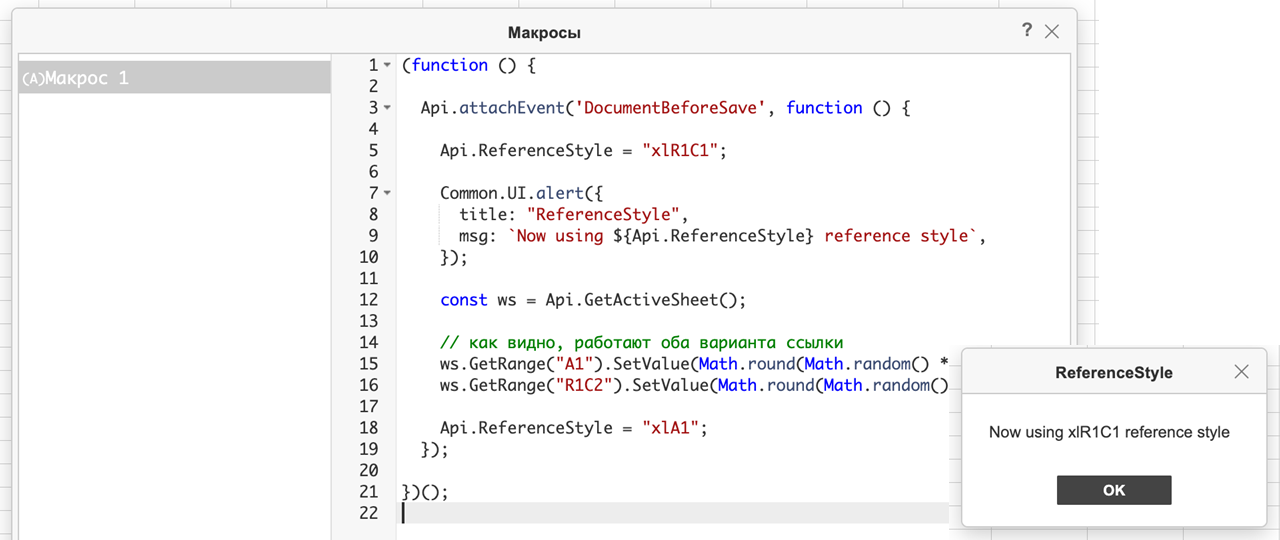Fold the attachEvent block at line 3
Screen dimensions: 1280x540
(x=387, y=108)
